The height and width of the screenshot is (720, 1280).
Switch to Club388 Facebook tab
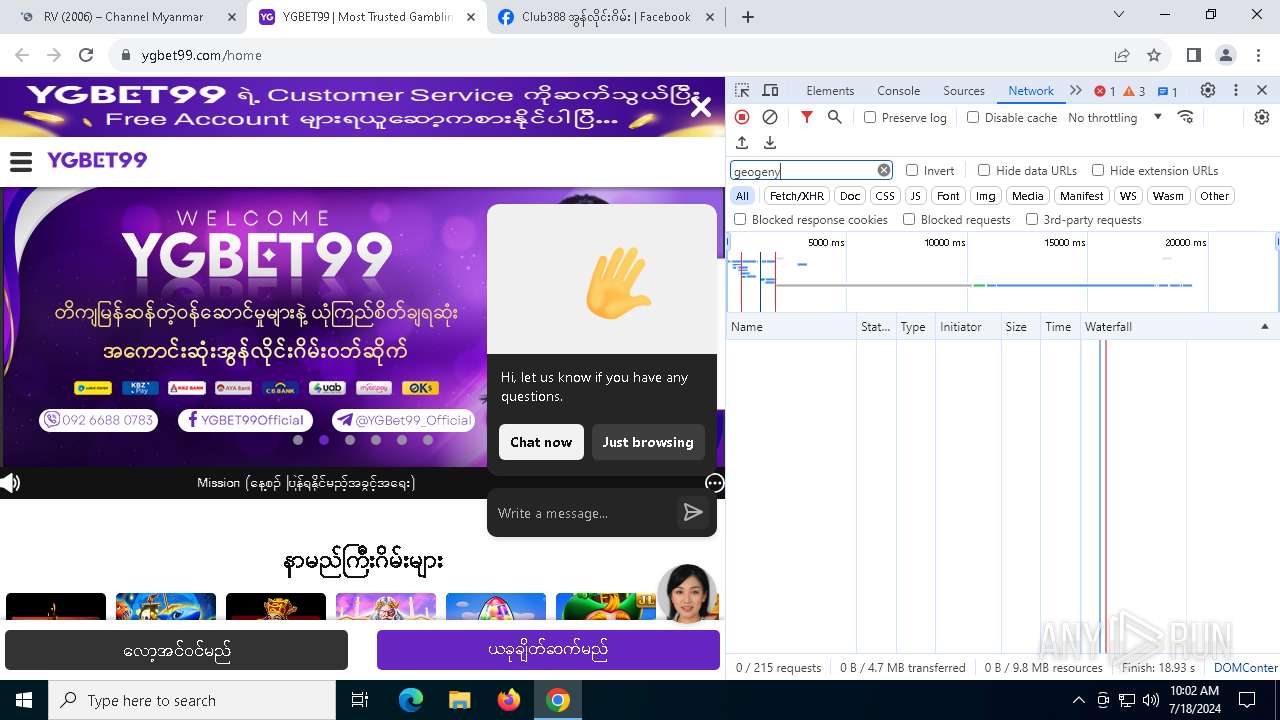tap(606, 17)
